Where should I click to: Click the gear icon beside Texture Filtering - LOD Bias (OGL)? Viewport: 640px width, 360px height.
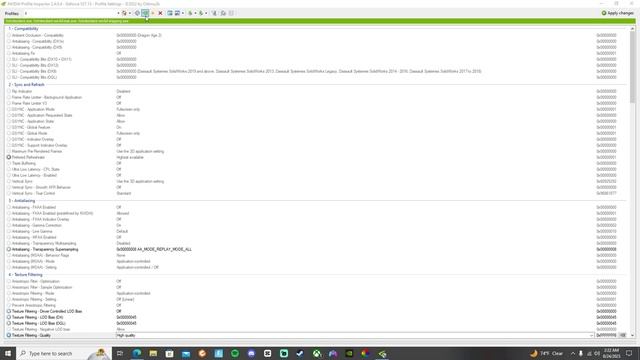tap(9, 323)
